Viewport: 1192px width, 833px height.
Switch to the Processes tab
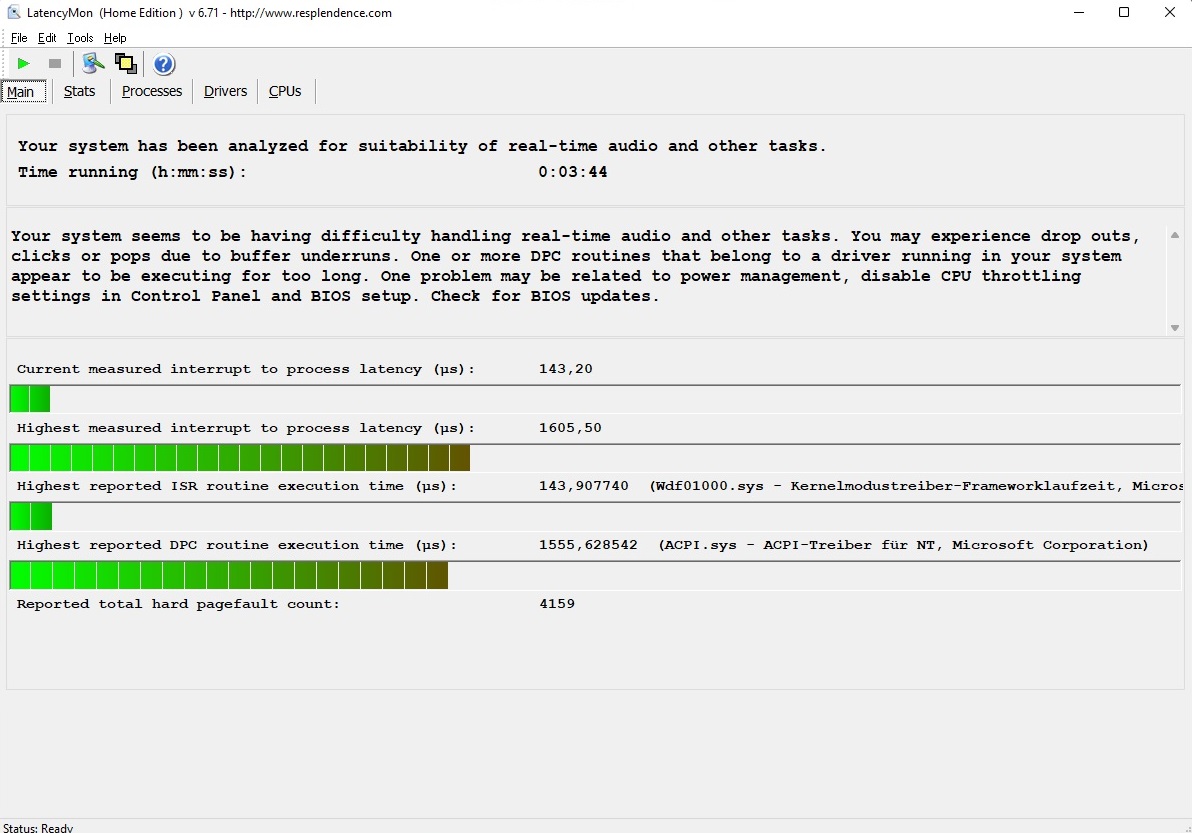[151, 91]
